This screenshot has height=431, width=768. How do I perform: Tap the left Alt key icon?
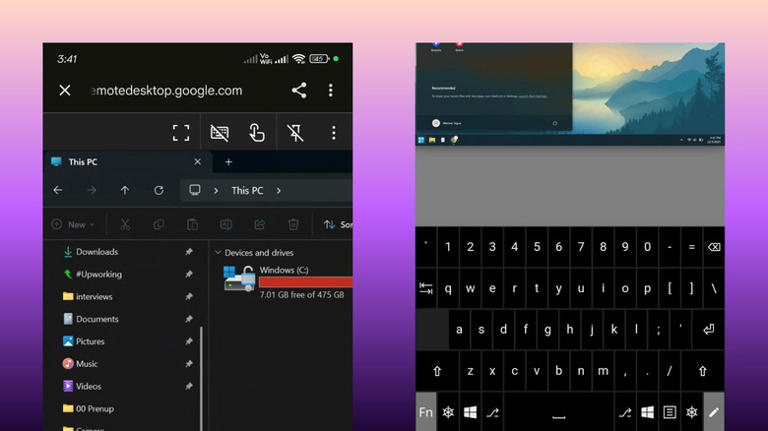(x=492, y=412)
